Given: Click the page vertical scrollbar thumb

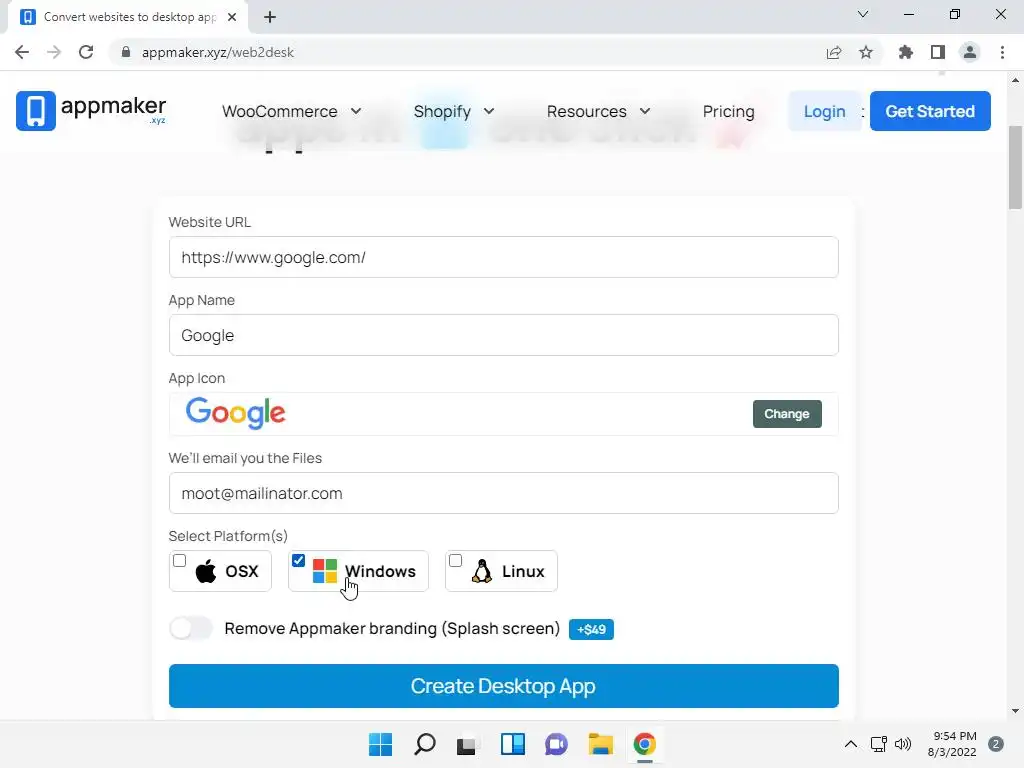Looking at the screenshot, I should (1015, 167).
